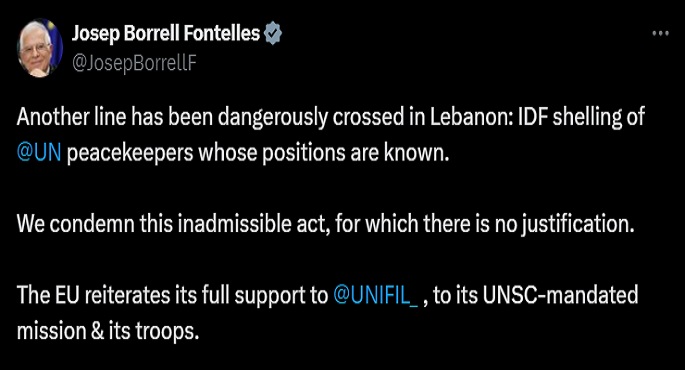Image resolution: width=685 pixels, height=370 pixels.
Task: Click the display name Josep Borrell Fontelles
Action: [x=166, y=34]
